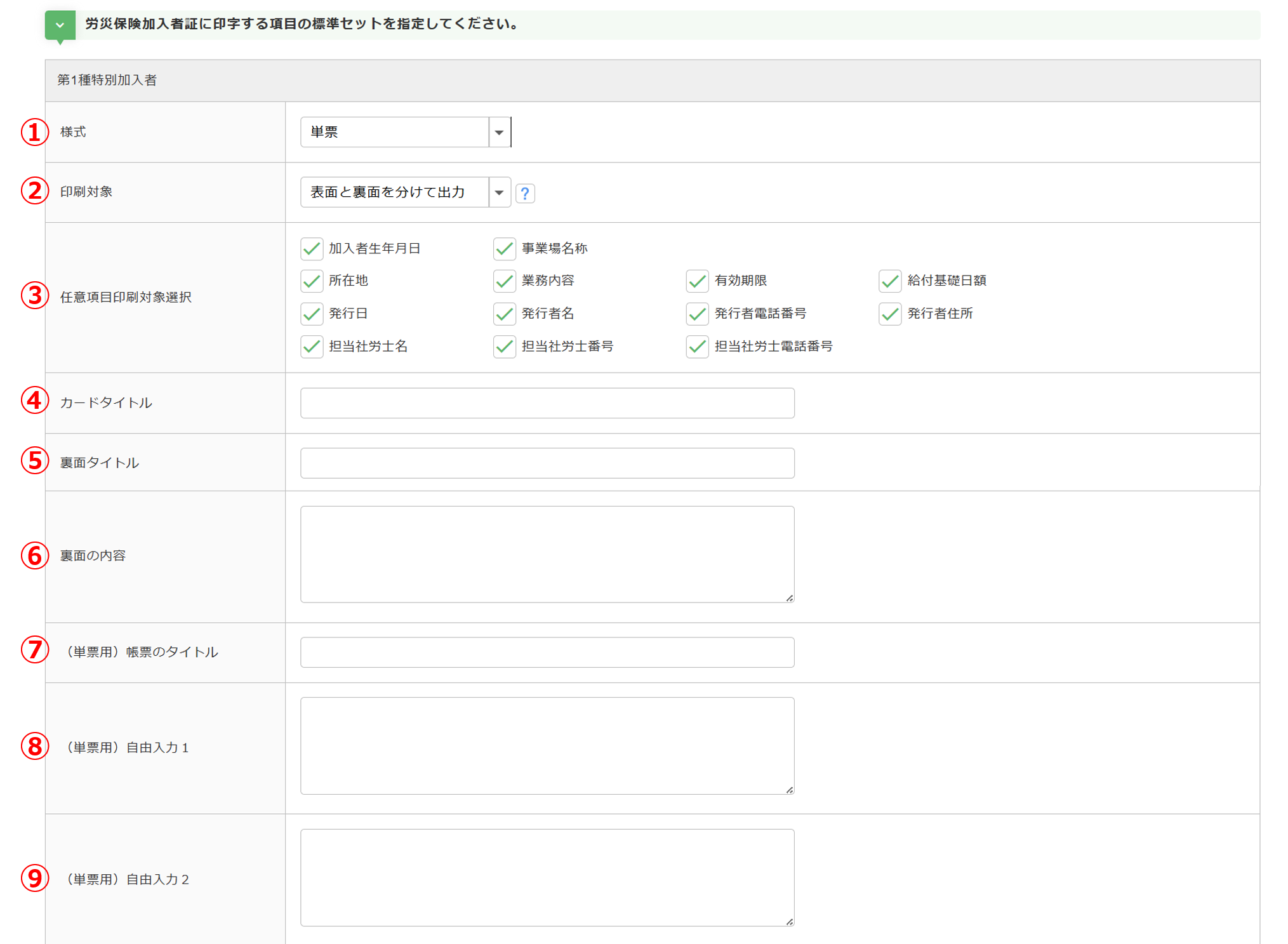Uncheck the 給付基礎日額 checkbox
The image size is (1288, 944).
(890, 281)
